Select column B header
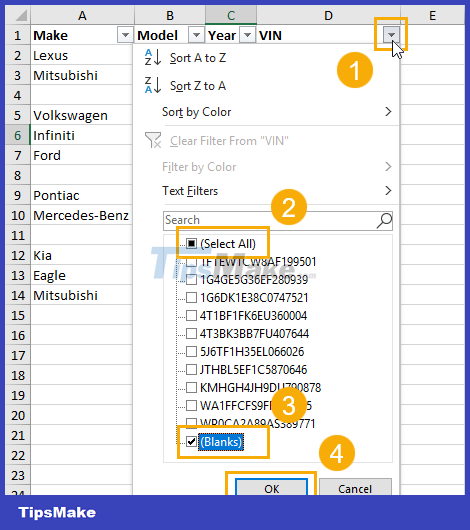The width and height of the screenshot is (470, 530). click(x=170, y=16)
